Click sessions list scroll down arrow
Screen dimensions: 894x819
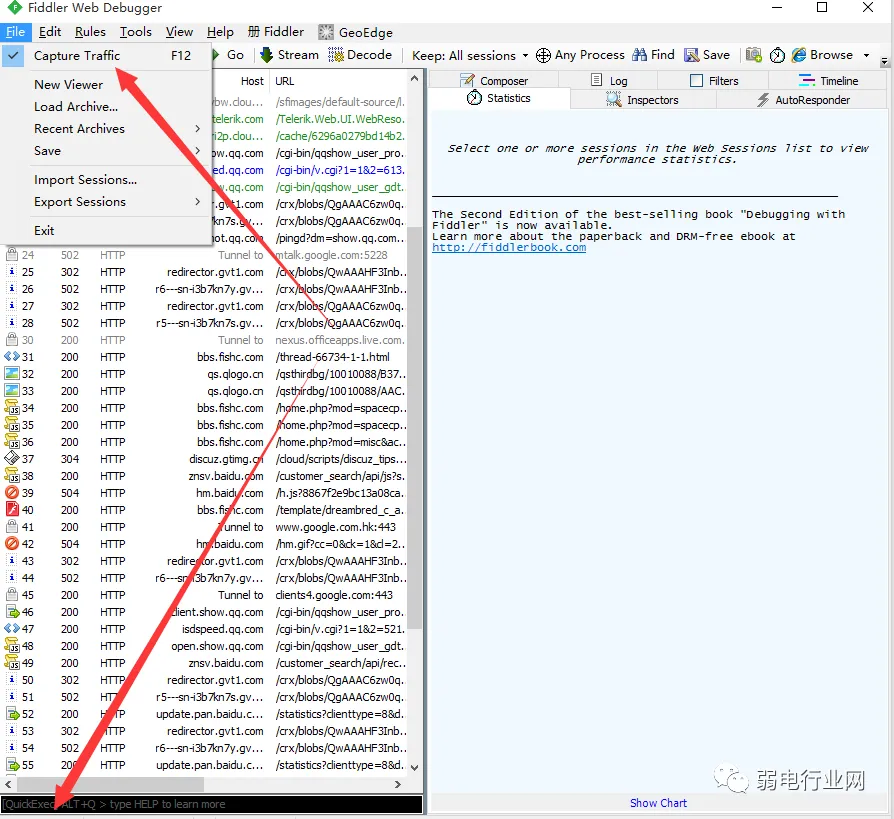tap(415, 768)
